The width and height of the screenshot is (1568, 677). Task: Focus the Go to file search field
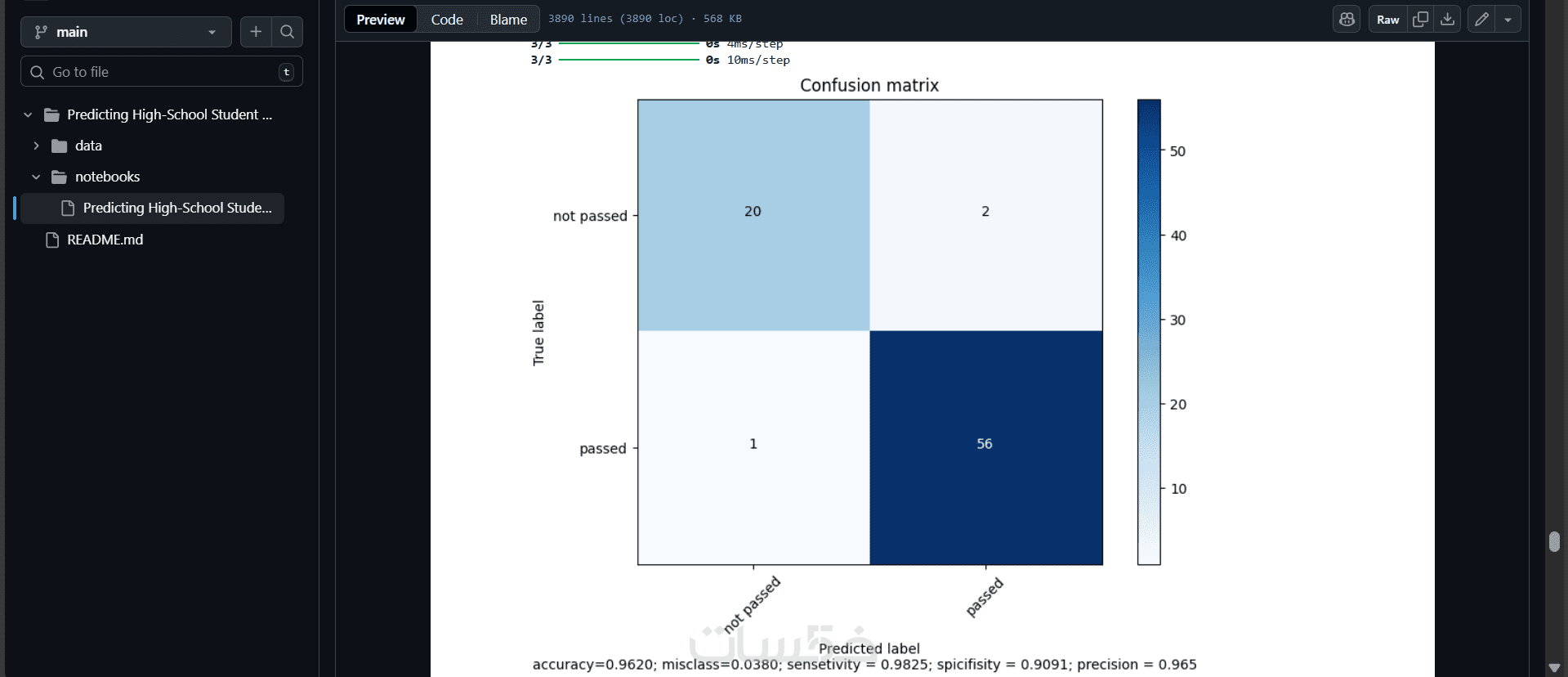[162, 72]
